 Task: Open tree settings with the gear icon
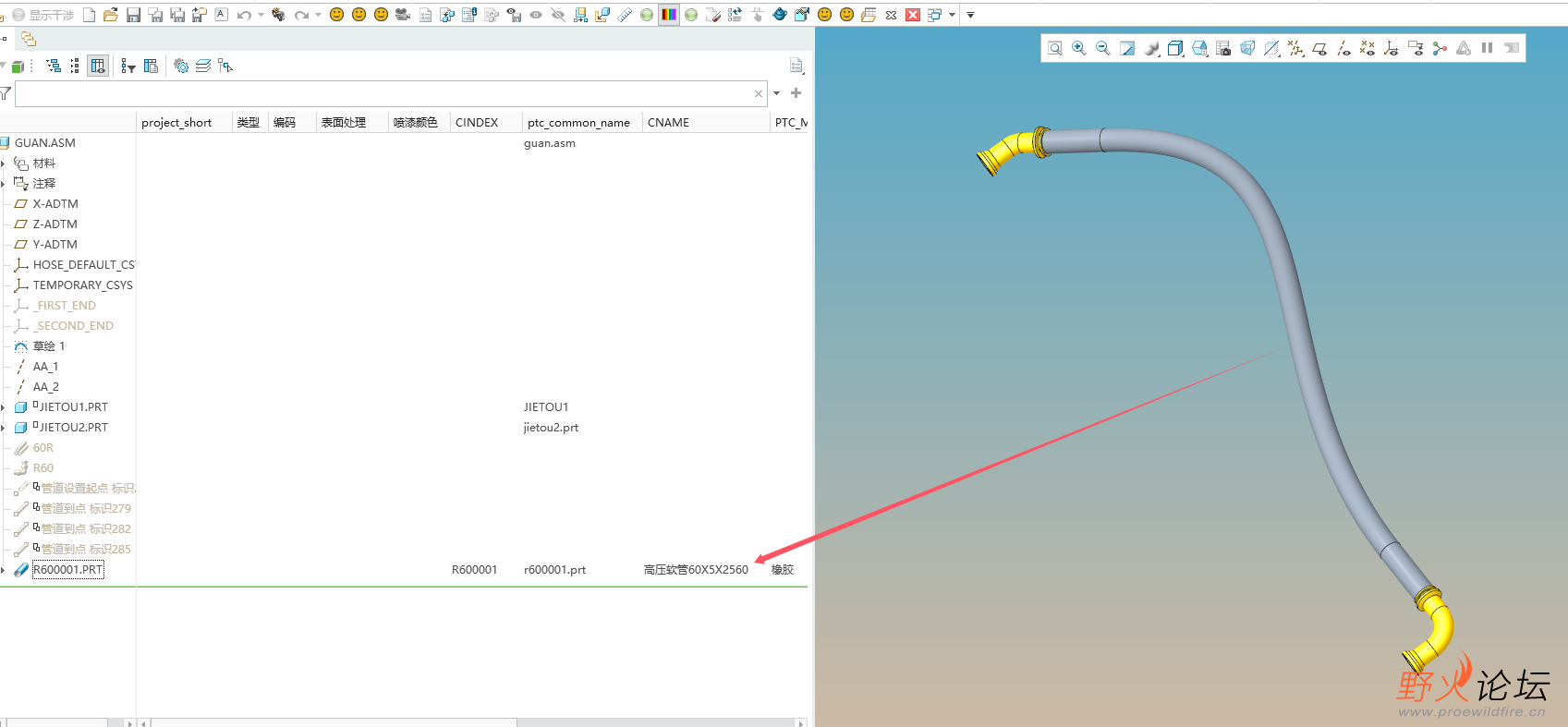pos(181,66)
